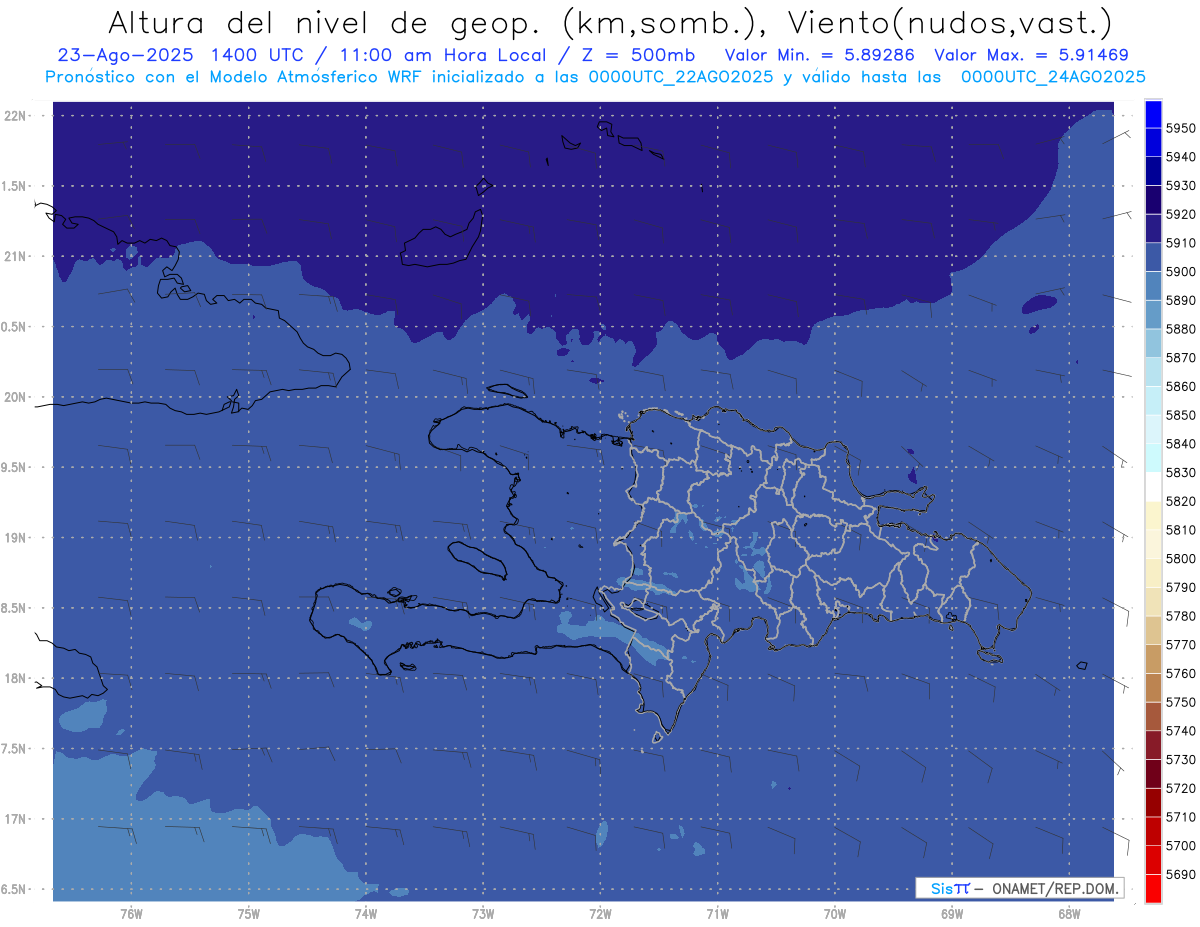Click the colorbar label '5740'
This screenshot has height=927, width=1200.
[1181, 731]
